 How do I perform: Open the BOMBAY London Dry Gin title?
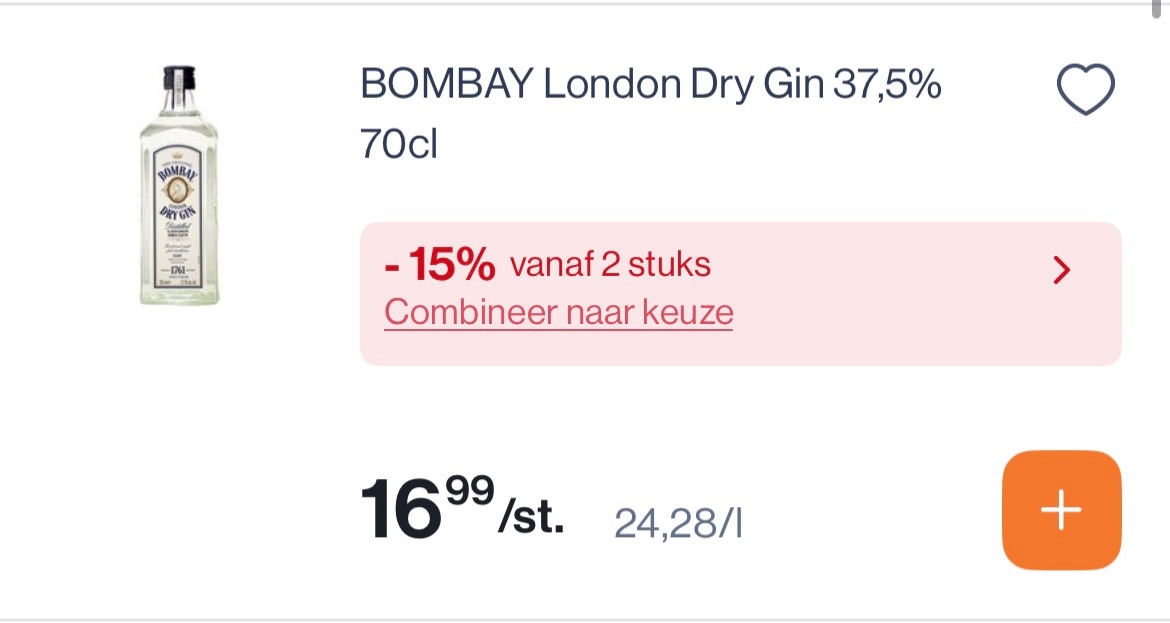pyautogui.click(x=560, y=86)
